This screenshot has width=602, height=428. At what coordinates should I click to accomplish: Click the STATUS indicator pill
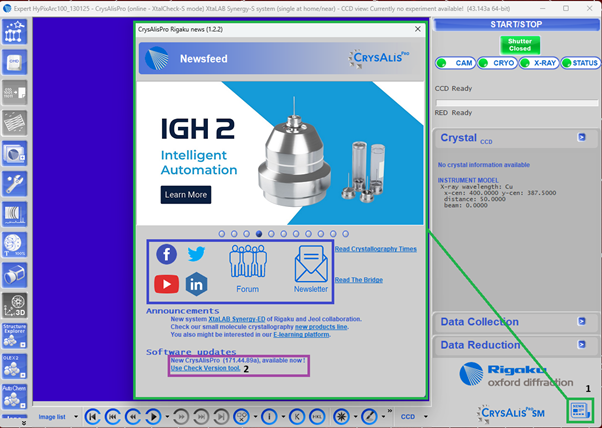tap(580, 63)
